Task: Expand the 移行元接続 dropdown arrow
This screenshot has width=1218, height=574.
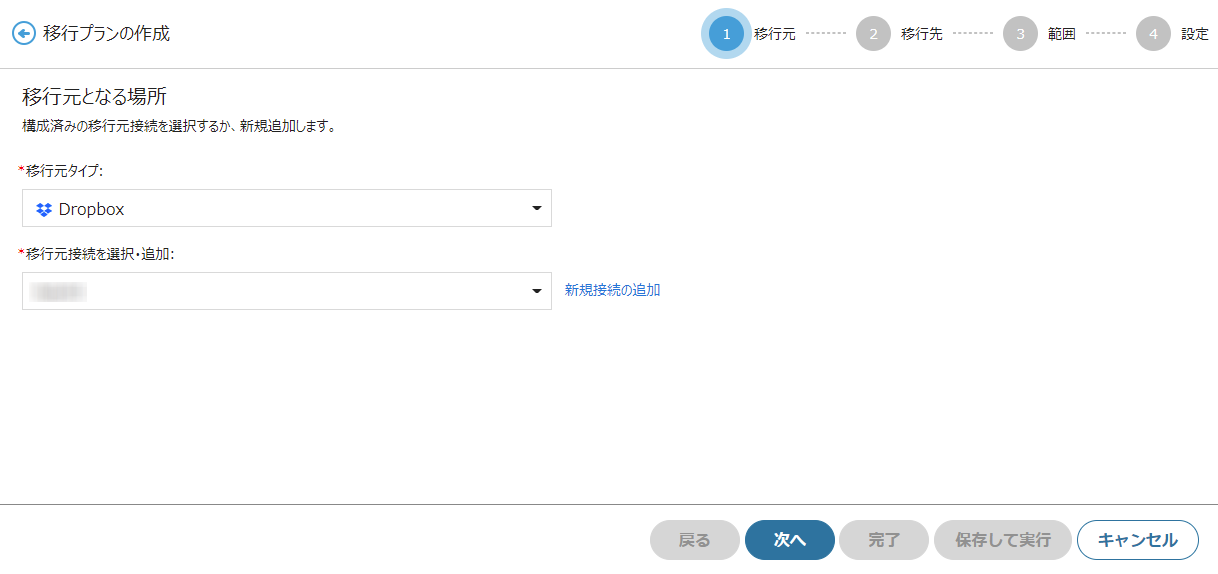Action: 537,291
